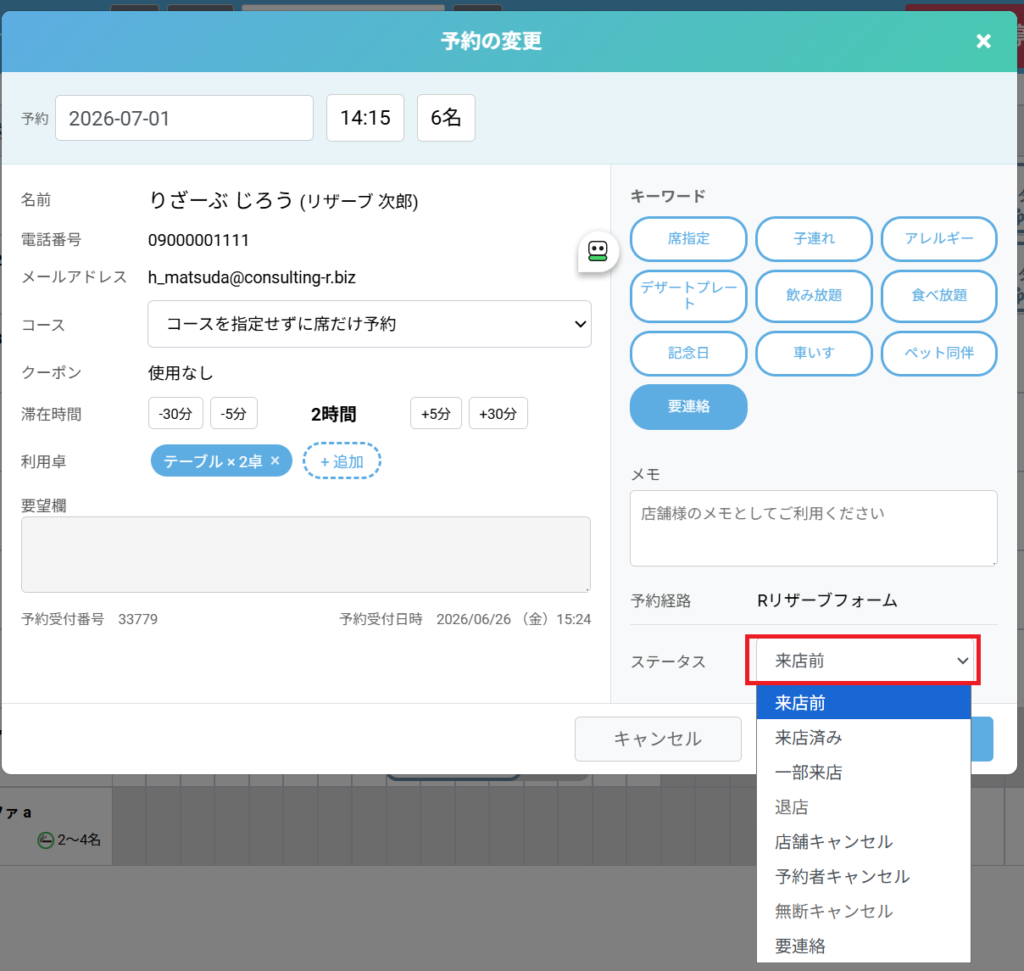Click the -30分 stay time button

click(x=176, y=413)
